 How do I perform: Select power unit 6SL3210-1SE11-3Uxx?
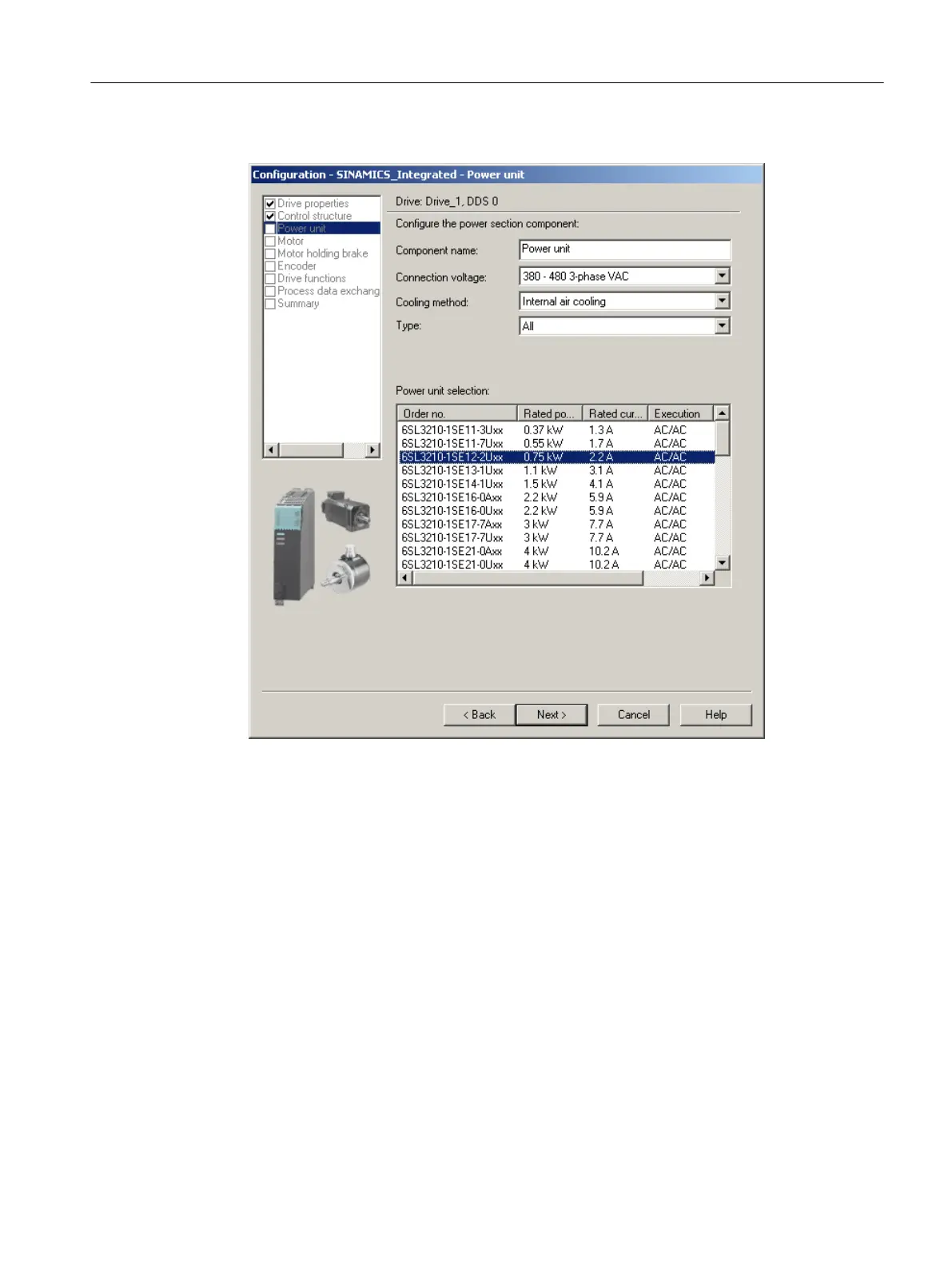tap(556, 430)
